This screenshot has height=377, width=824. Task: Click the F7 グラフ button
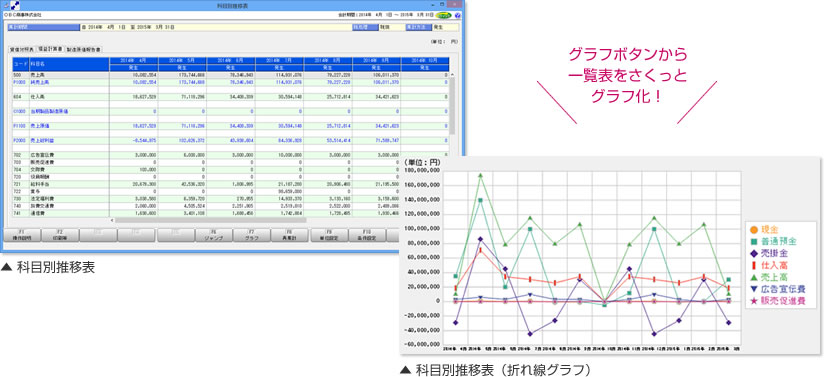tap(251, 235)
